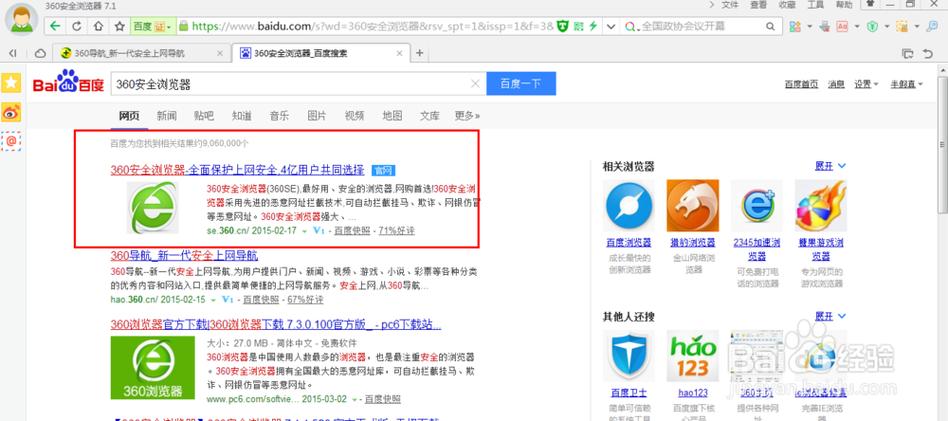Switch to the 地图 search category
The width and height of the screenshot is (948, 421).
point(392,116)
